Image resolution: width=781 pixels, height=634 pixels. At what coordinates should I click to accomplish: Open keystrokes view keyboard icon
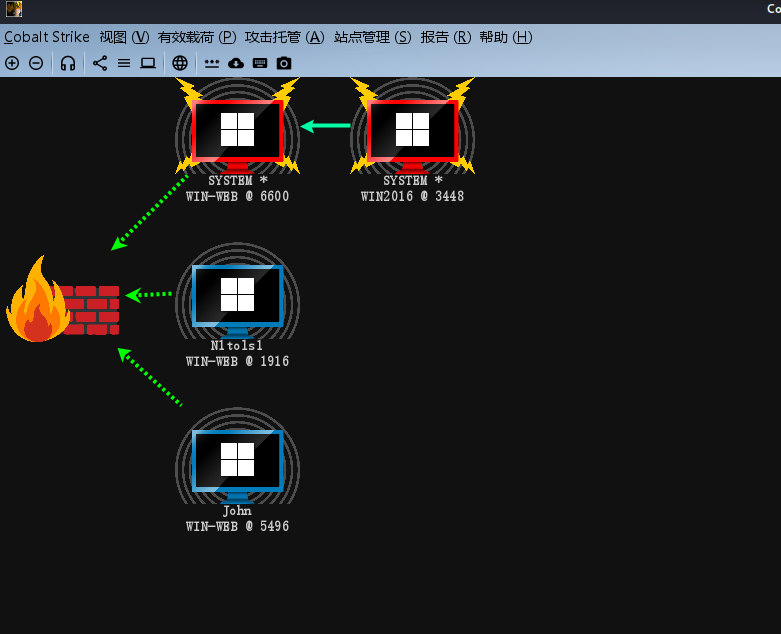[260, 63]
